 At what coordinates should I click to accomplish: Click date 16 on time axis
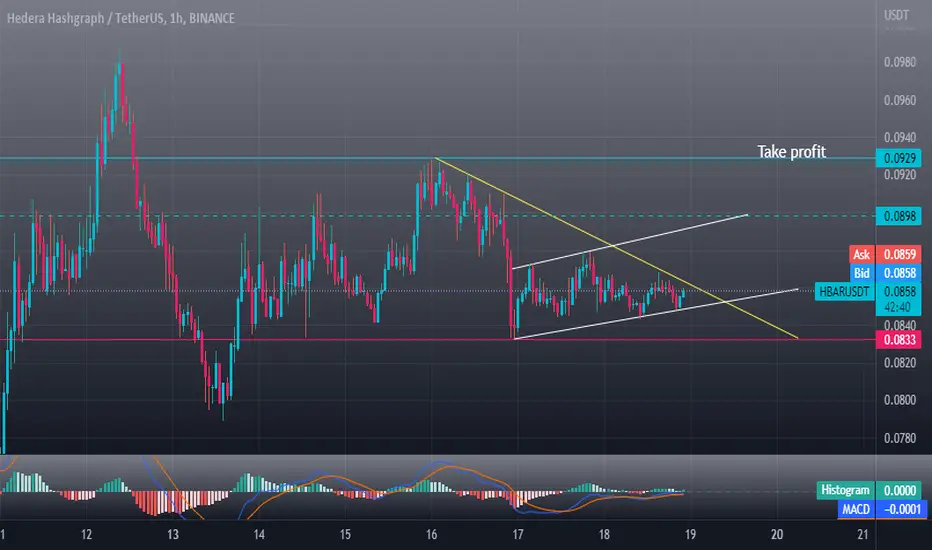pyautogui.click(x=432, y=534)
